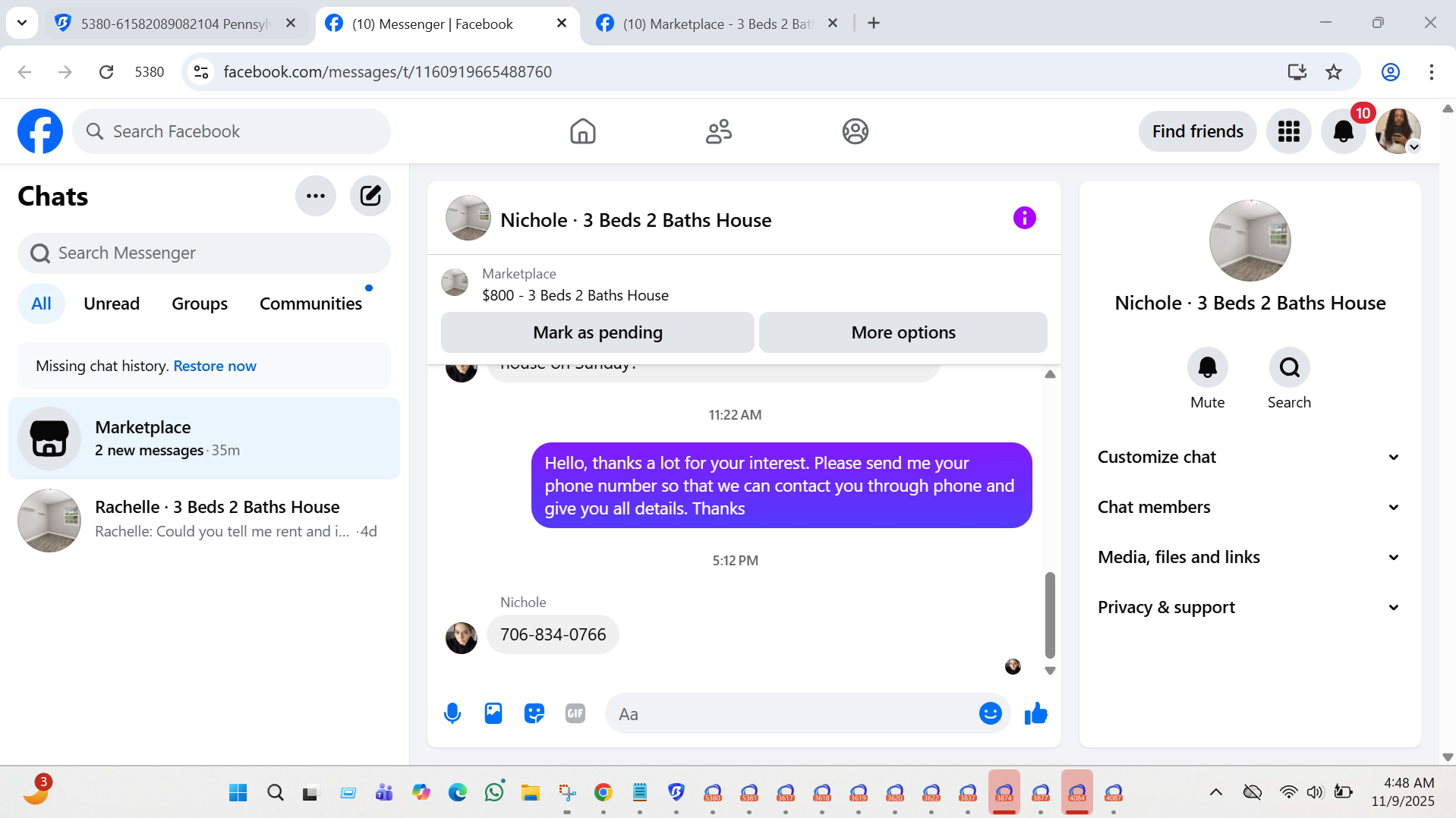Send a thumbs-up like
This screenshot has width=1456, height=818.
(x=1035, y=713)
